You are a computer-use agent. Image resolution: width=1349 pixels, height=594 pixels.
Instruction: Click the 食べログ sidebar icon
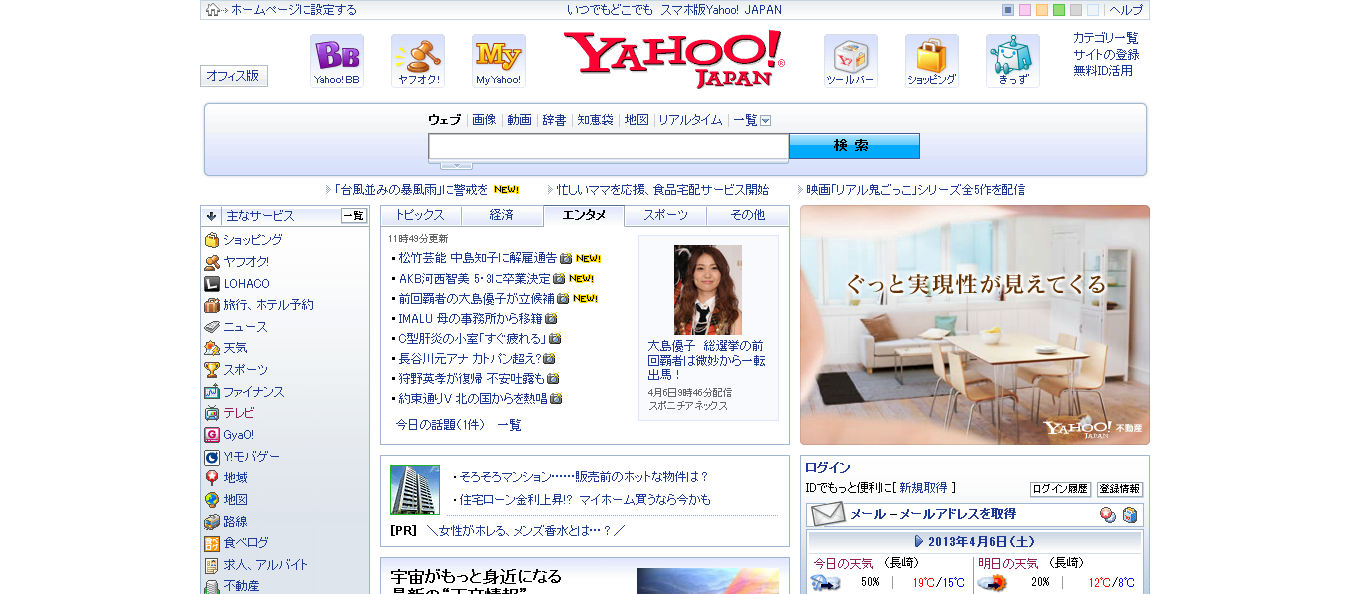coord(212,543)
